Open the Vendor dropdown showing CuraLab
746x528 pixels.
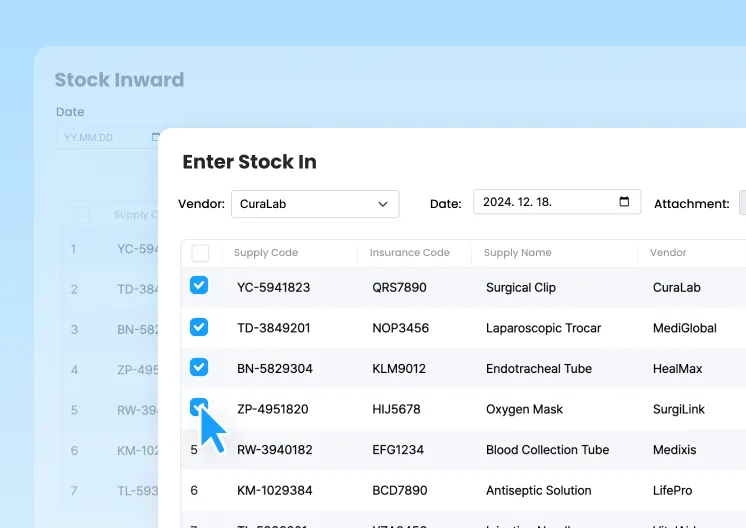(314, 204)
